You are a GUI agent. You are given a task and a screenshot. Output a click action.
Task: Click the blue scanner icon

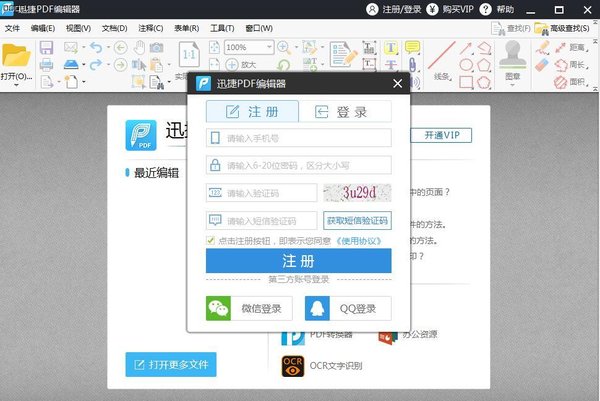coord(71,64)
